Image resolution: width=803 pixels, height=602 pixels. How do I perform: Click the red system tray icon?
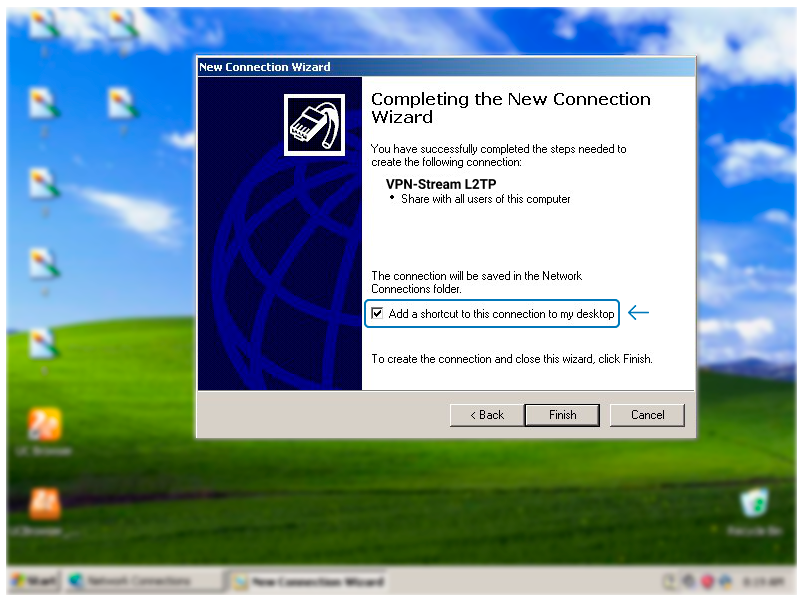[707, 582]
